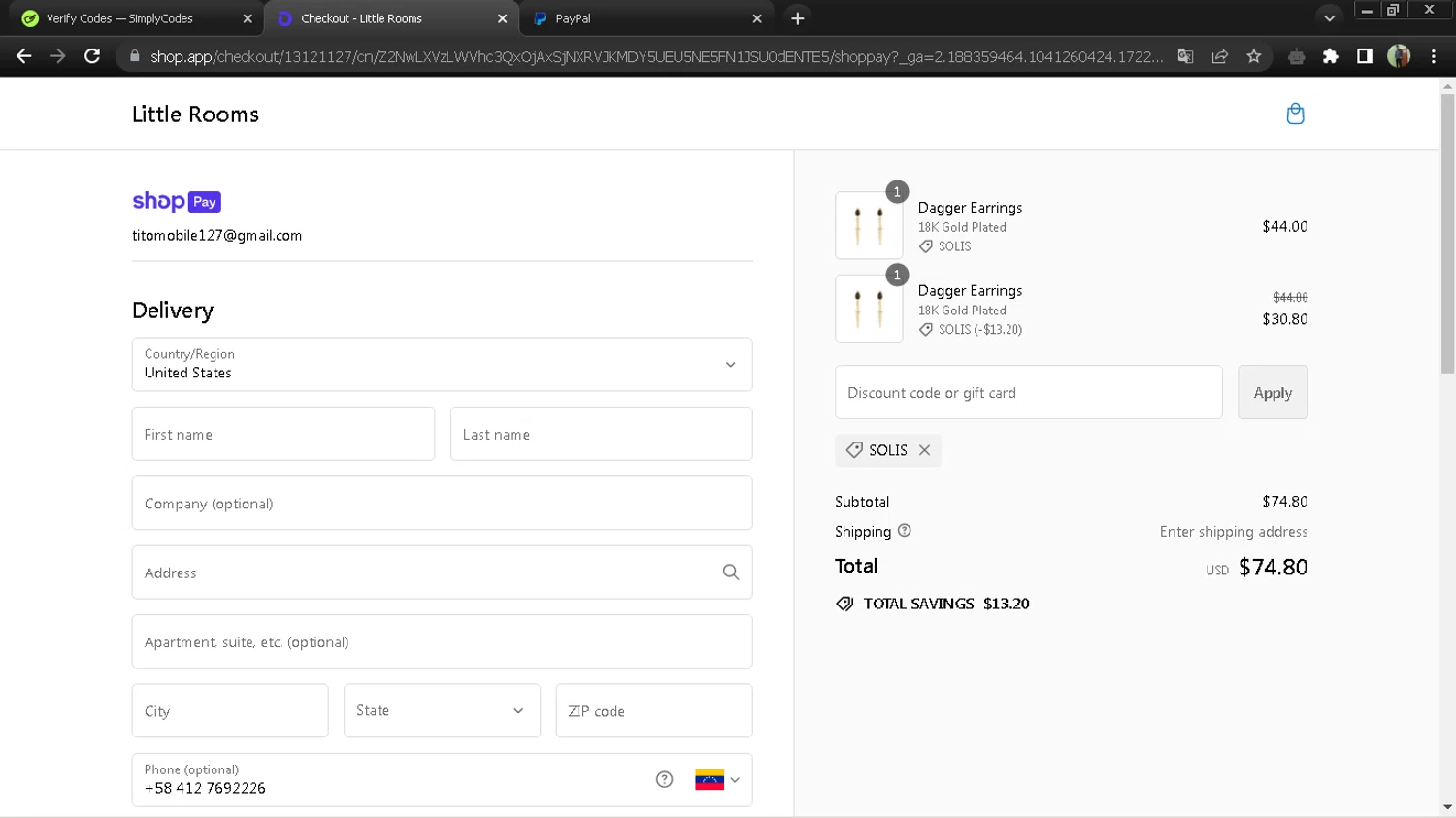1456x818 pixels.
Task: Open the phone number help icon
Action: 664,779
